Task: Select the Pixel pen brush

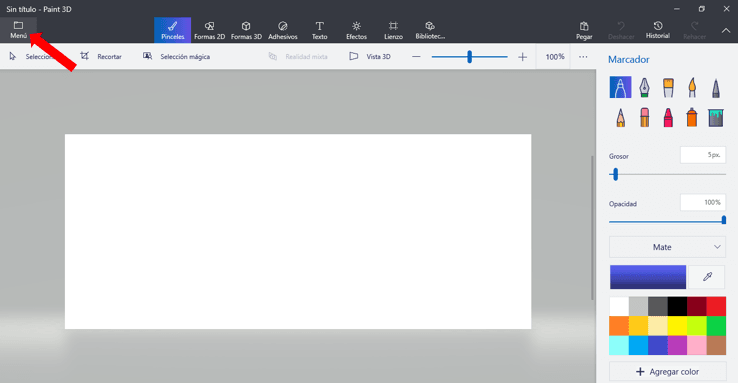Action: pyautogui.click(x=716, y=88)
